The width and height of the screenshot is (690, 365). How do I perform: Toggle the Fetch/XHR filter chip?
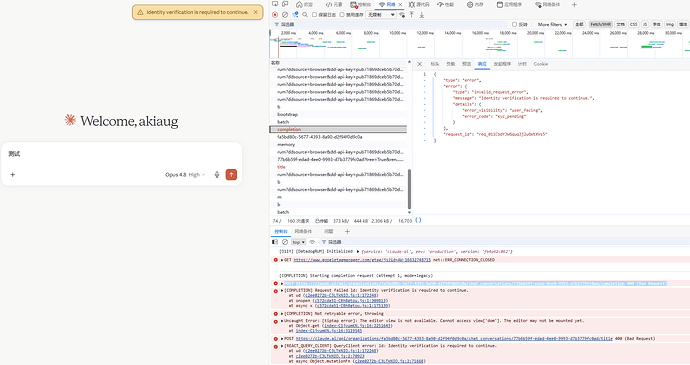(601, 25)
